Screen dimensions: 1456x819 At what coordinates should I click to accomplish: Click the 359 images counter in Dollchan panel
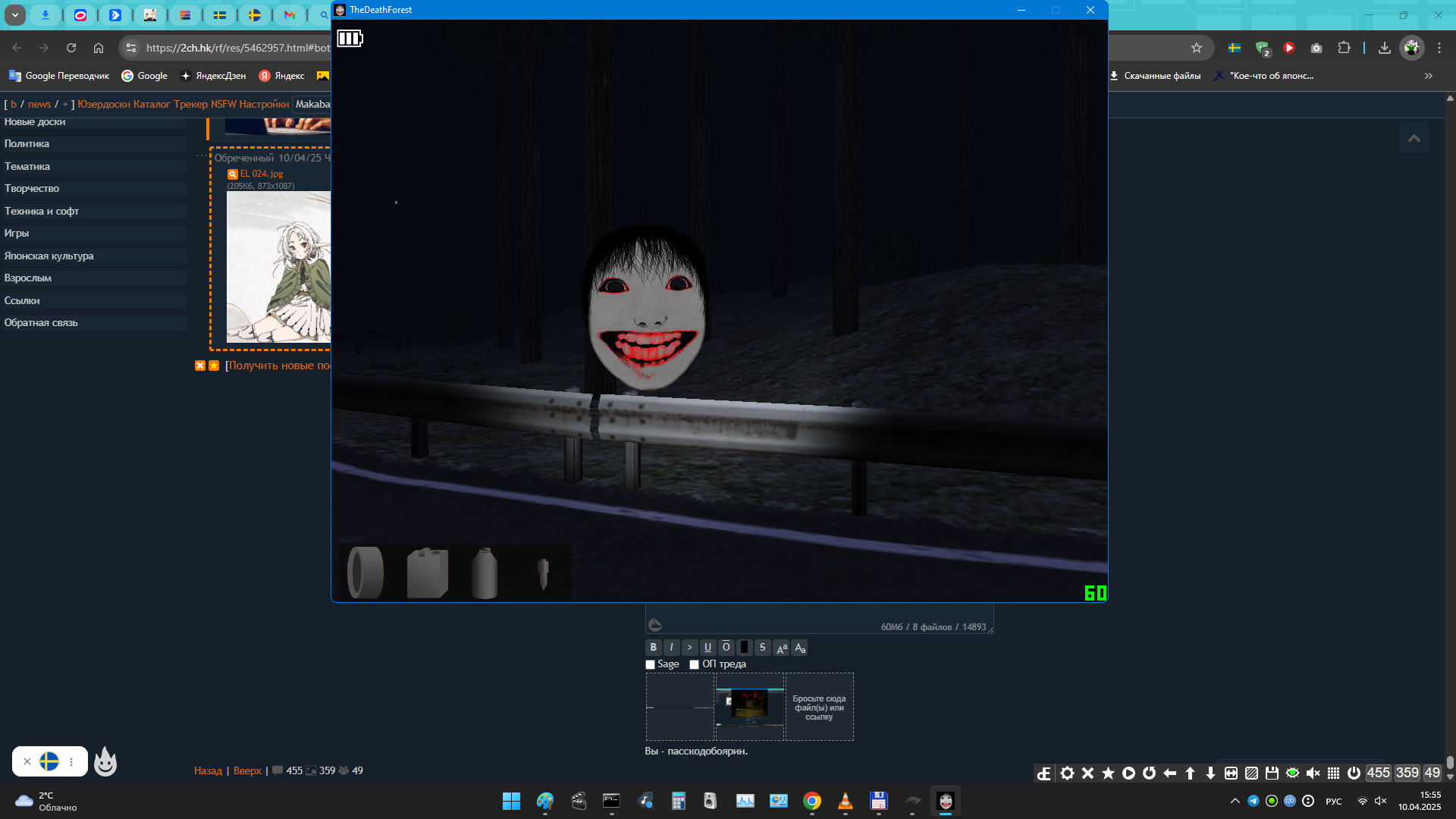[1407, 773]
